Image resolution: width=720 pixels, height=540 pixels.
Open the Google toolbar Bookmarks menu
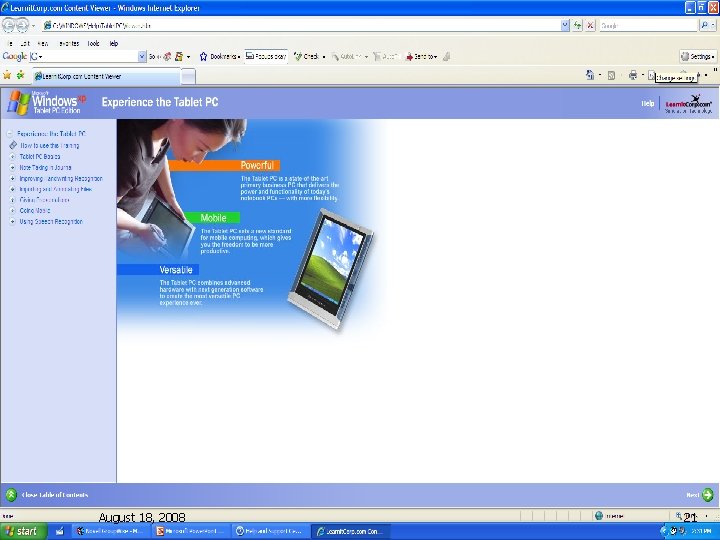219,56
